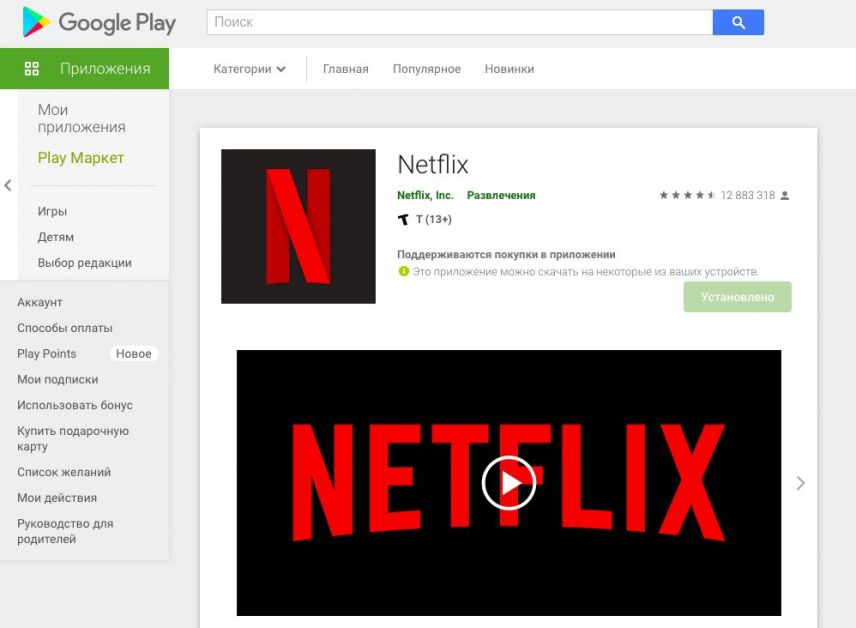Focus the Поиск search field

460,22
